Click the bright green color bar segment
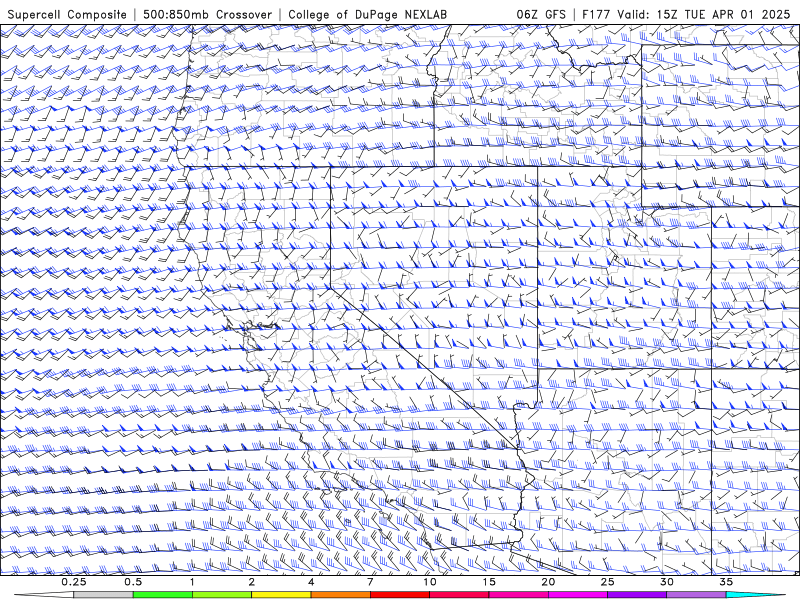The width and height of the screenshot is (800, 600). coord(163,595)
